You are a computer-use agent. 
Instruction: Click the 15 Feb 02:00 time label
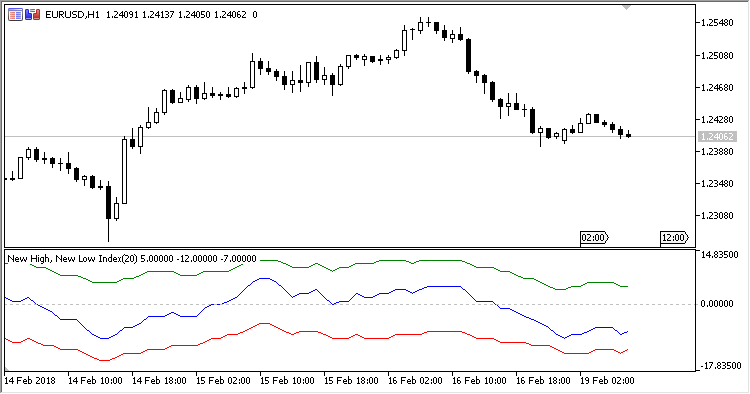[x=223, y=381]
